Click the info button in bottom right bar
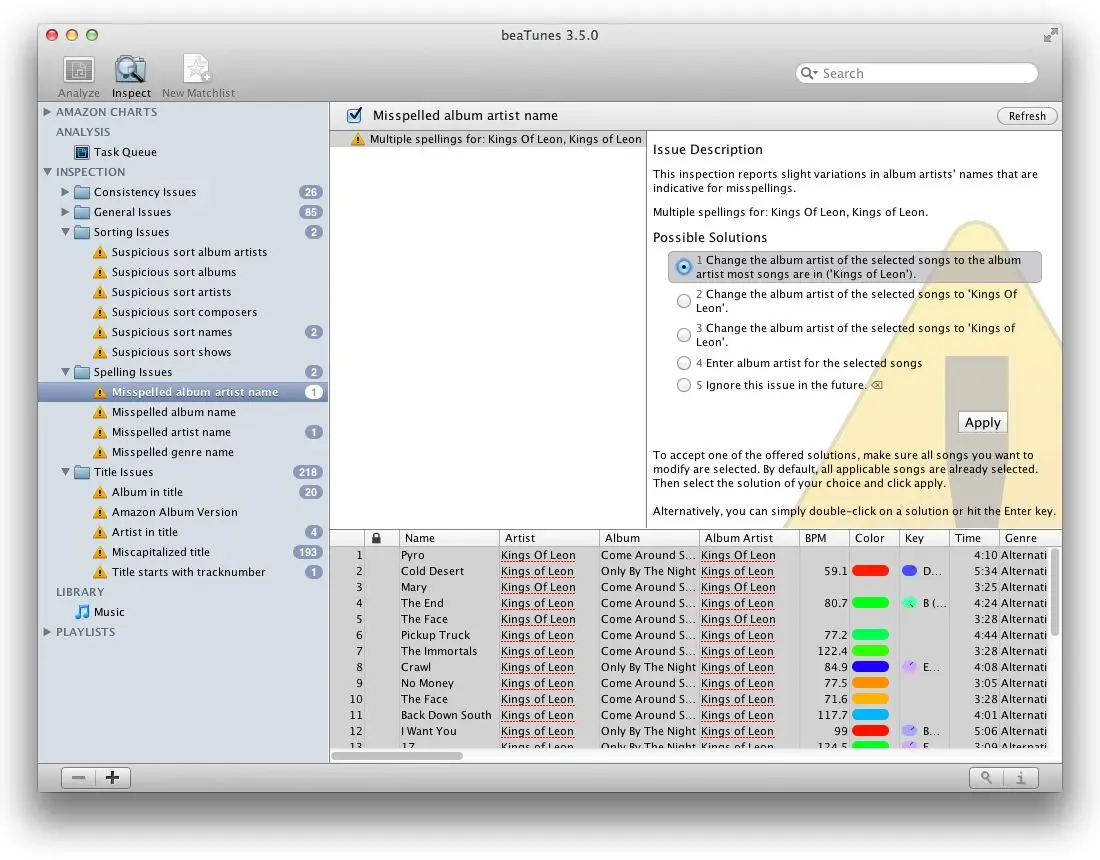The width and height of the screenshot is (1100, 860). coord(1021,777)
